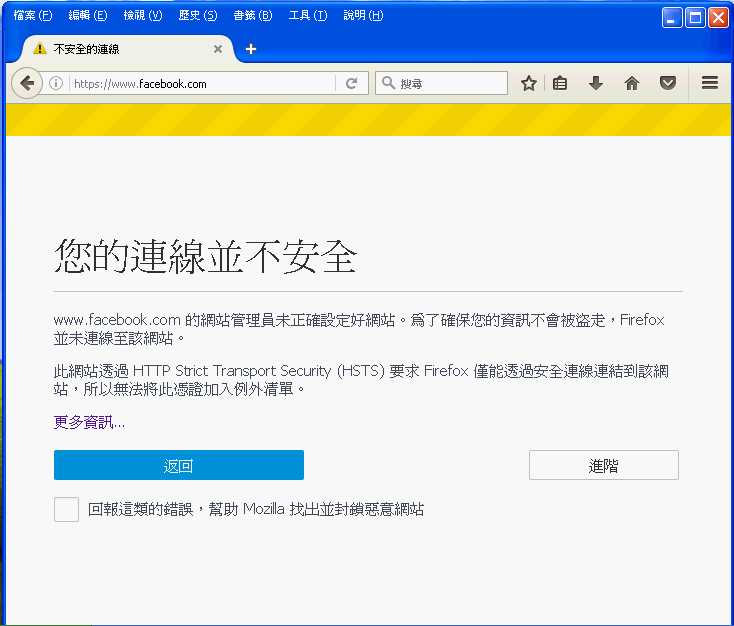Click the URL address bar field

(200, 84)
